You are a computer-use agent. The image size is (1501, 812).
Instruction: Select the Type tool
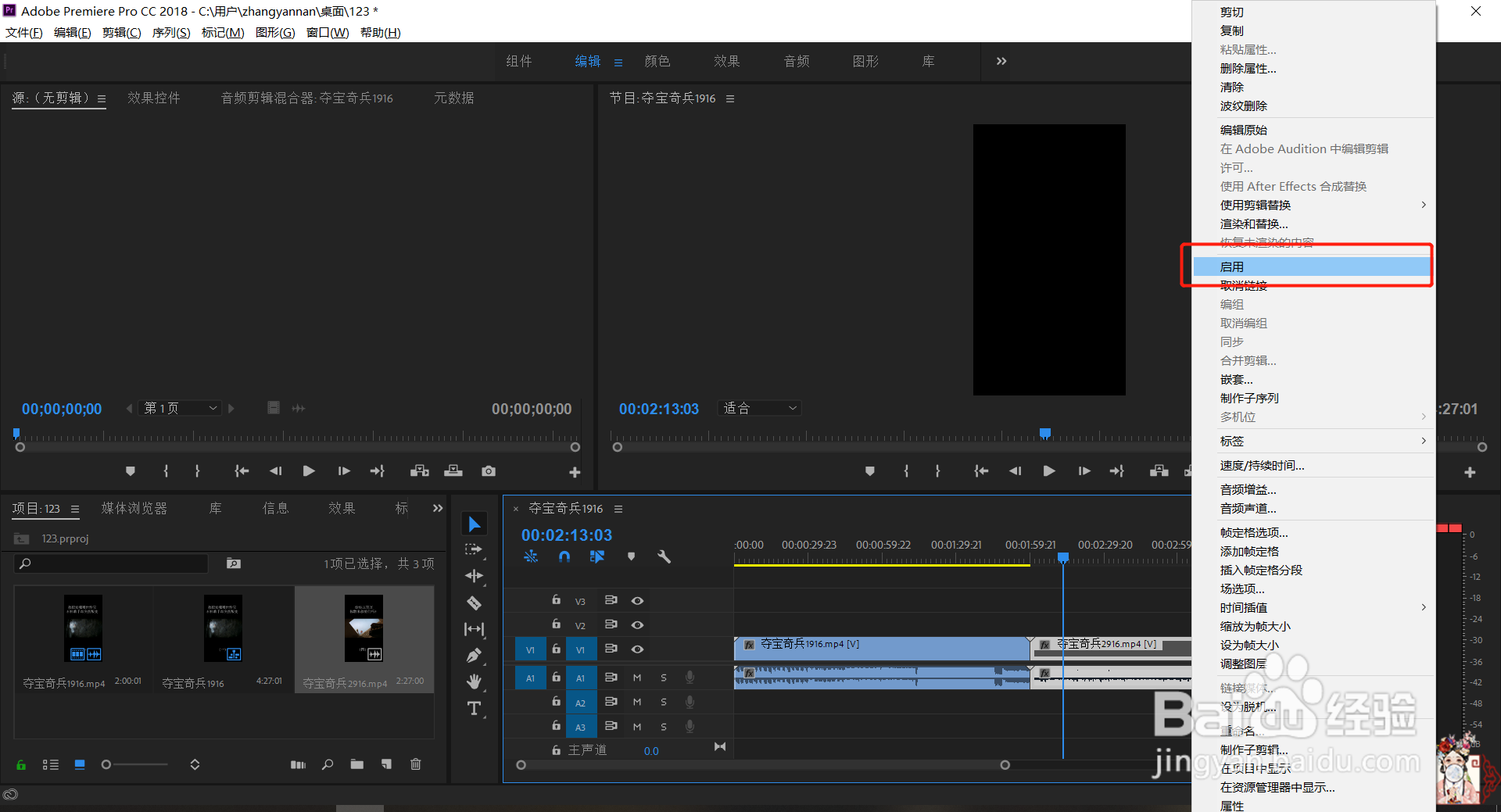(474, 709)
